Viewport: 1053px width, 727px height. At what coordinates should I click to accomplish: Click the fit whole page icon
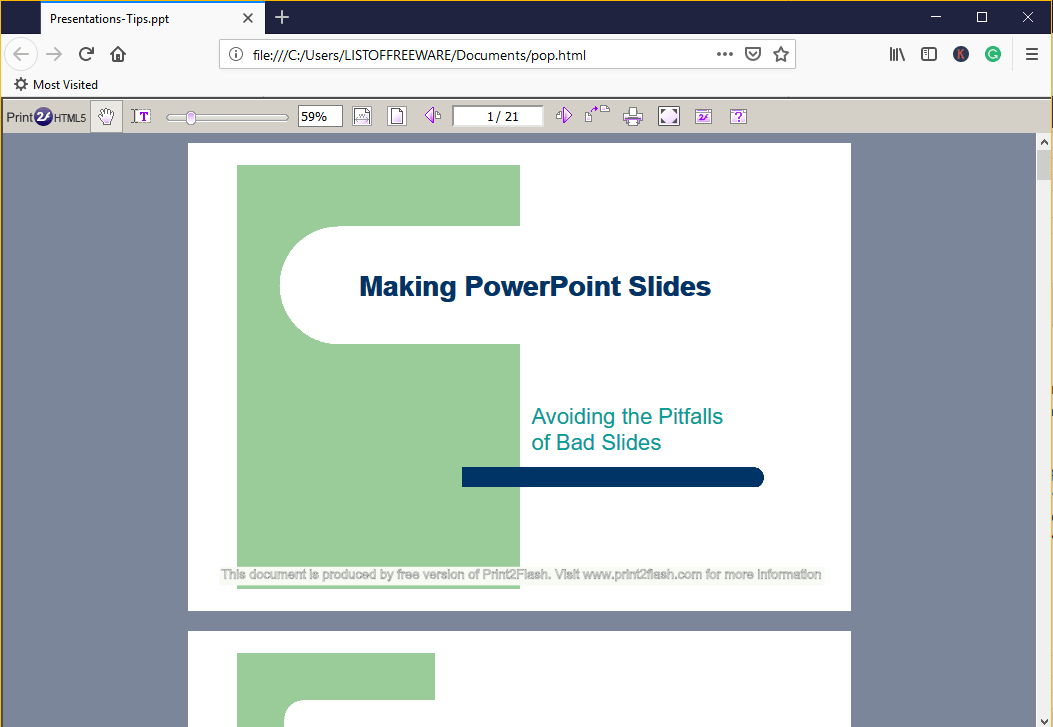pos(397,117)
